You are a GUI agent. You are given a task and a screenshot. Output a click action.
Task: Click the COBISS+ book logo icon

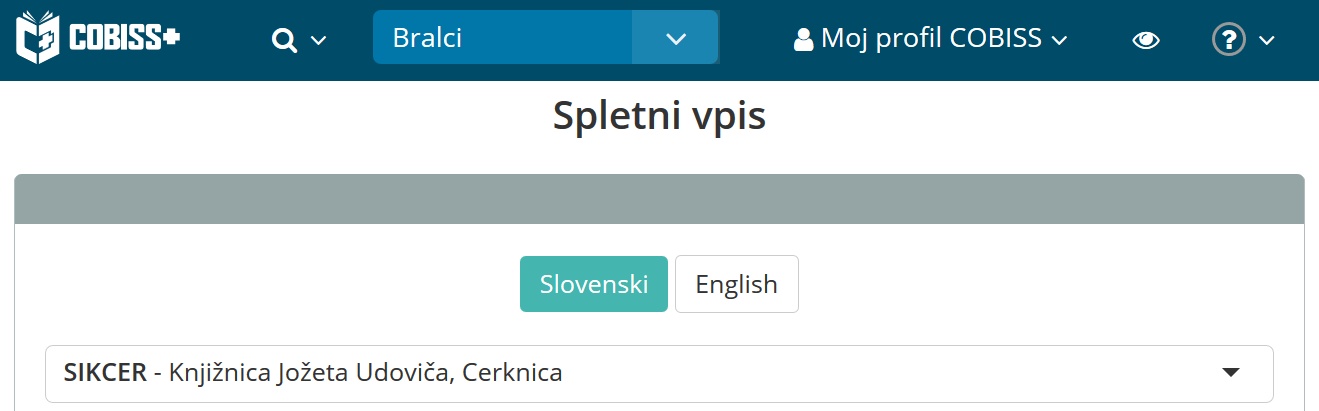point(39,39)
